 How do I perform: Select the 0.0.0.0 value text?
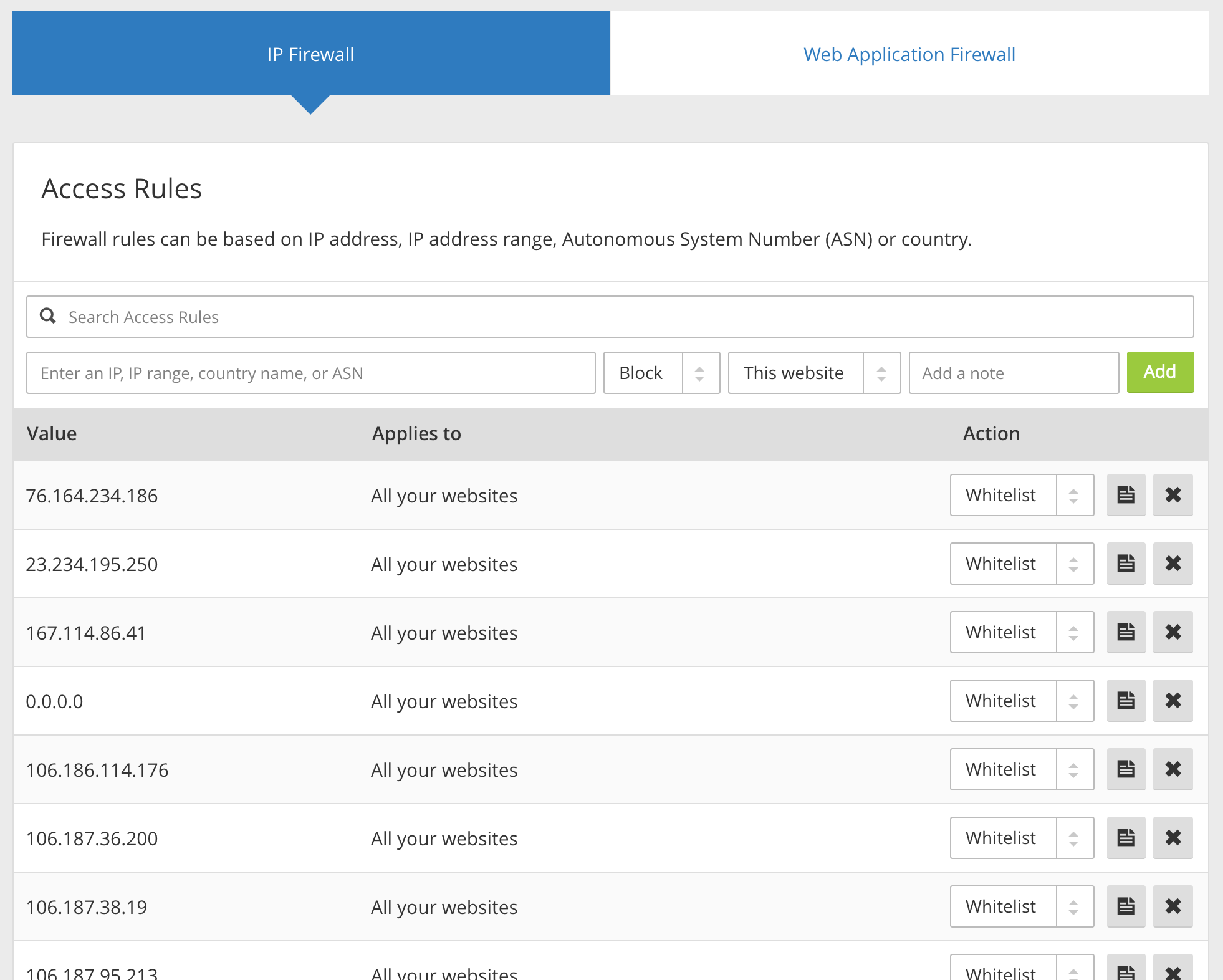pos(54,701)
